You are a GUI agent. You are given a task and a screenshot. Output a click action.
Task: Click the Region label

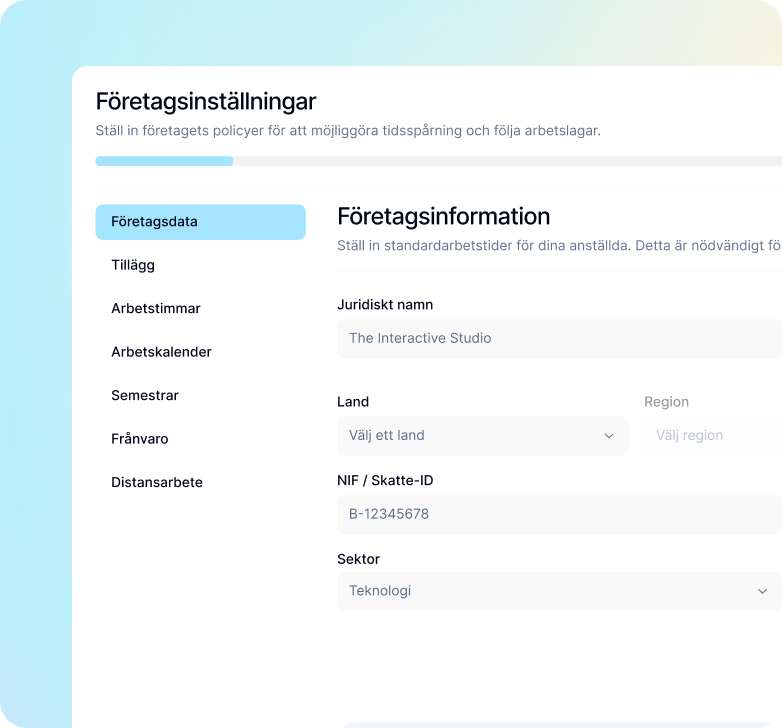pos(666,402)
